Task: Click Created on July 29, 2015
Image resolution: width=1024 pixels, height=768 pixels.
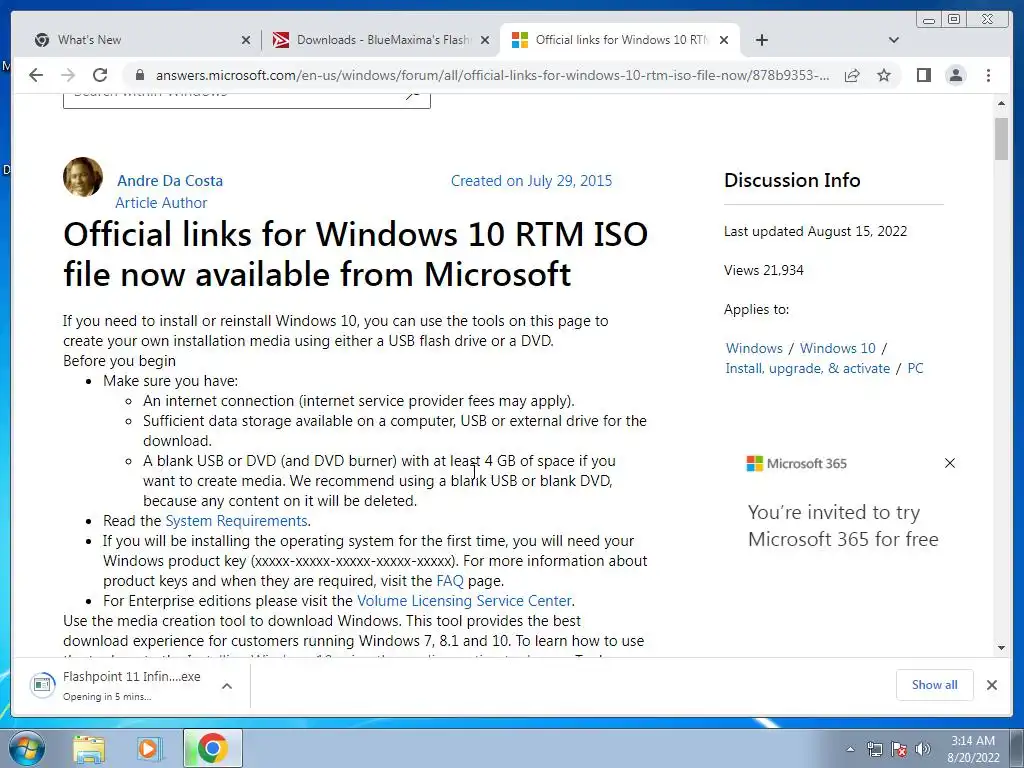Action: click(532, 181)
